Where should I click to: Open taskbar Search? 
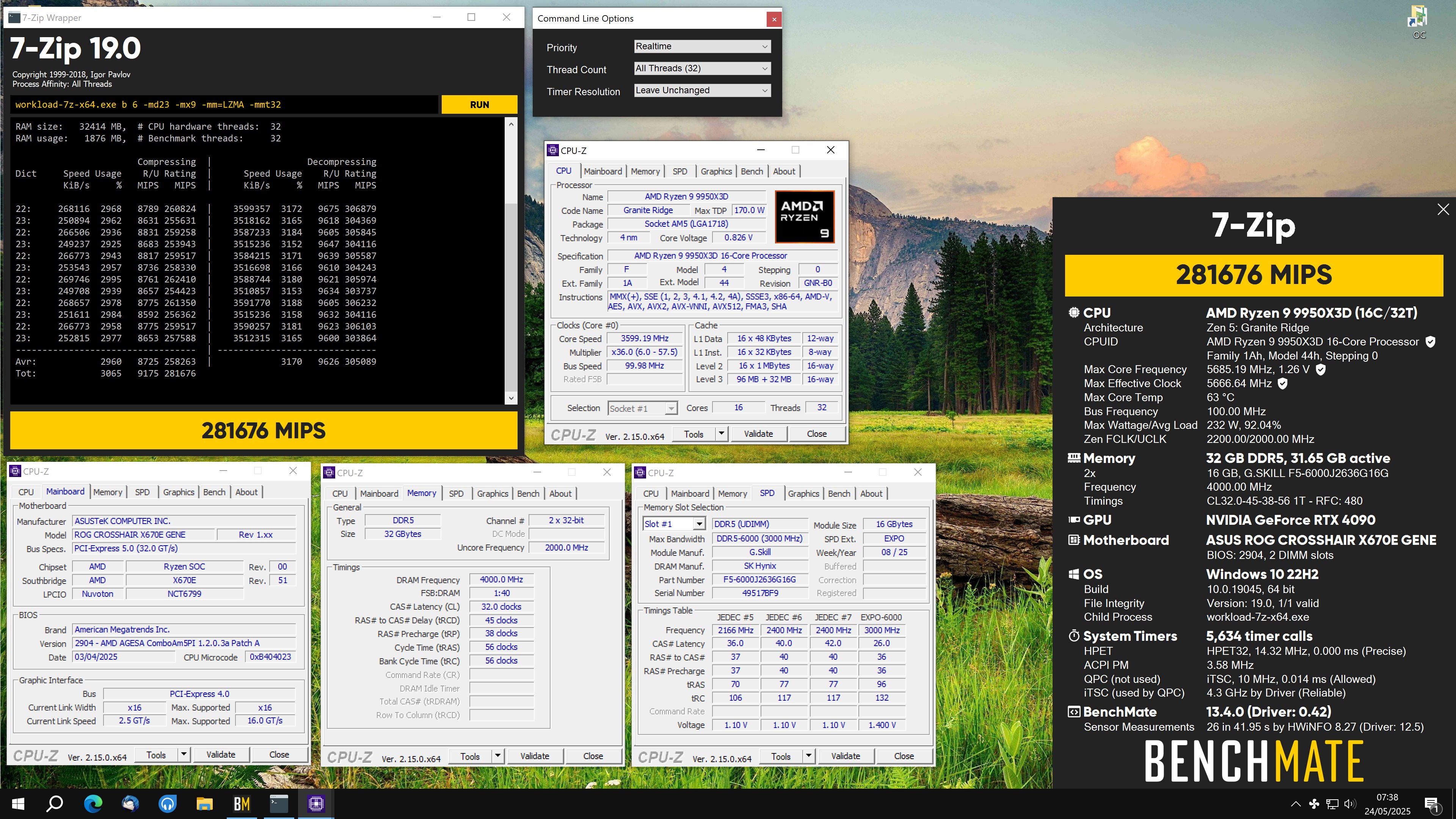click(x=55, y=803)
